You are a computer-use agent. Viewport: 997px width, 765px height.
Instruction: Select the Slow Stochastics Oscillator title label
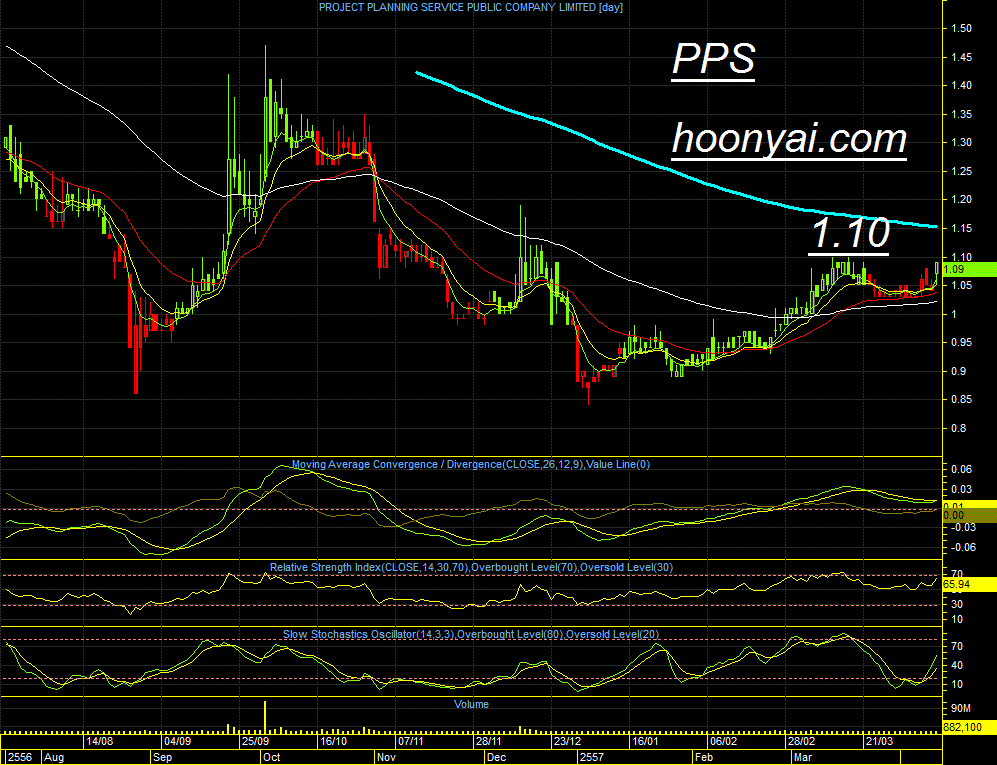tap(471, 635)
